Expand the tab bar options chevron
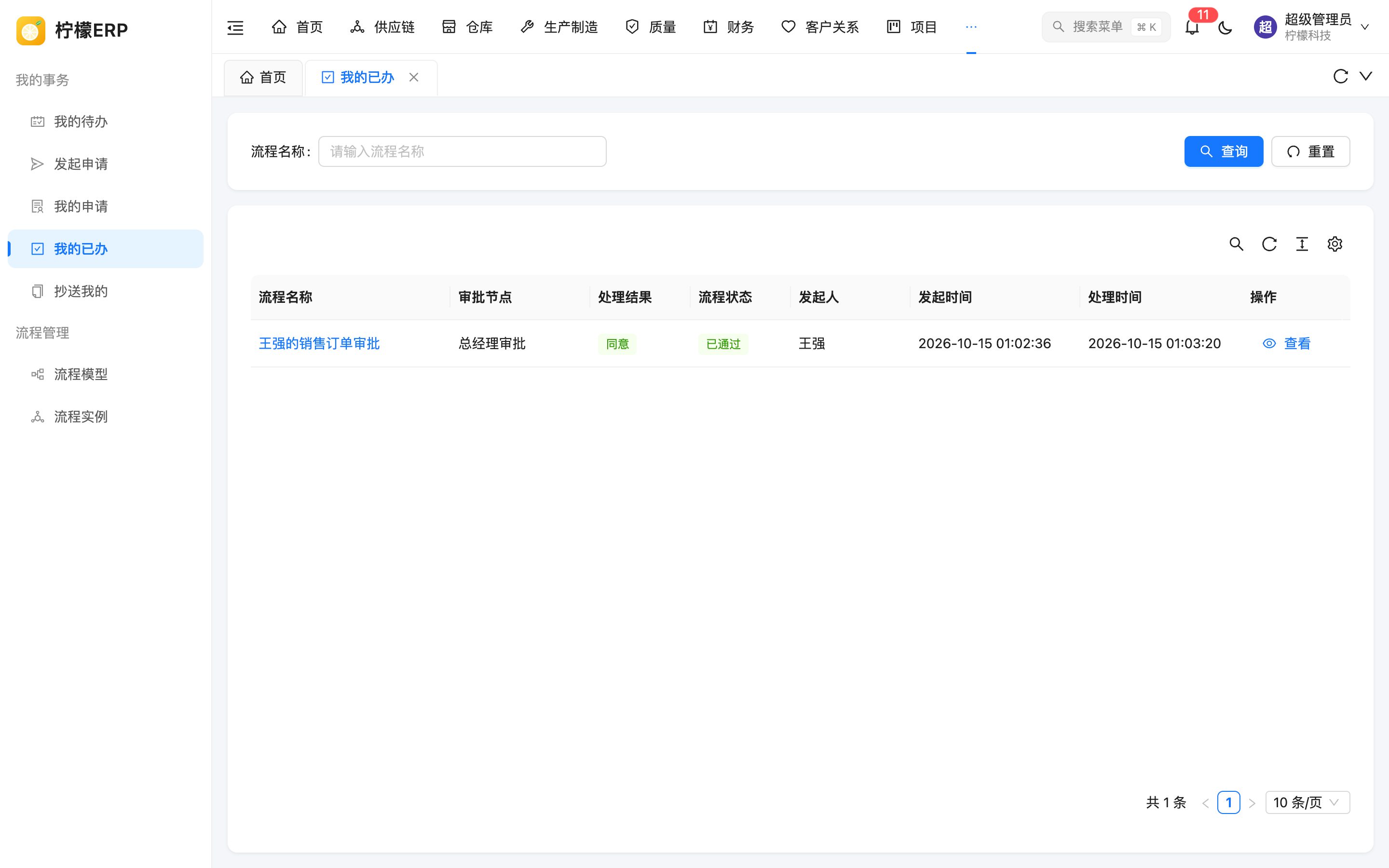This screenshot has width=1389, height=868. click(x=1366, y=76)
